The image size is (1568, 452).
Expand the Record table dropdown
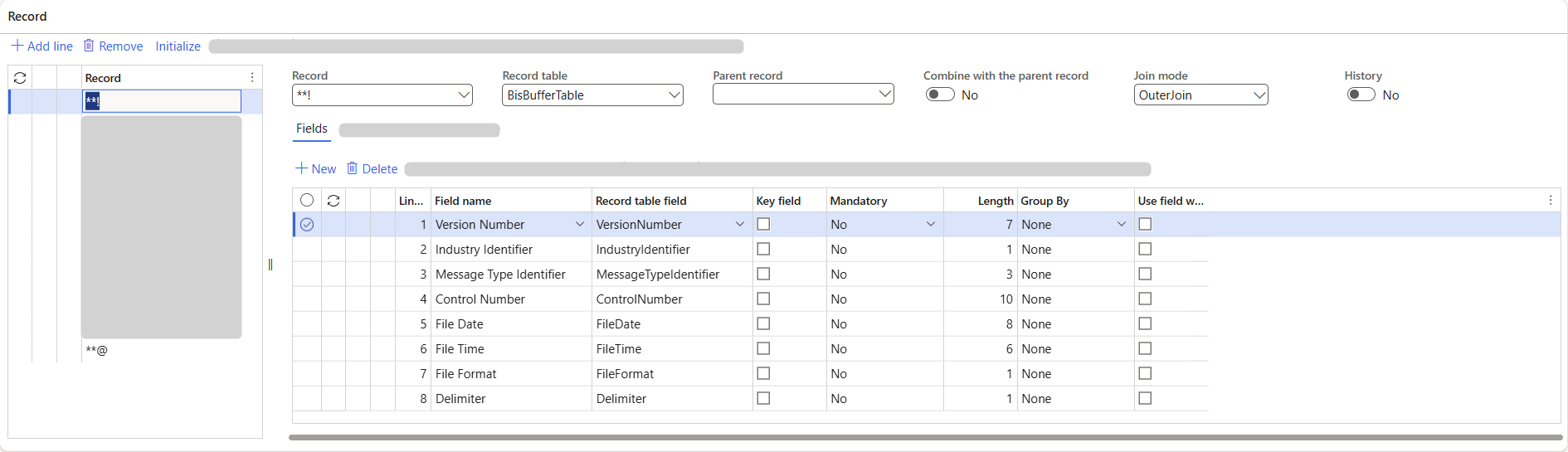pos(674,95)
